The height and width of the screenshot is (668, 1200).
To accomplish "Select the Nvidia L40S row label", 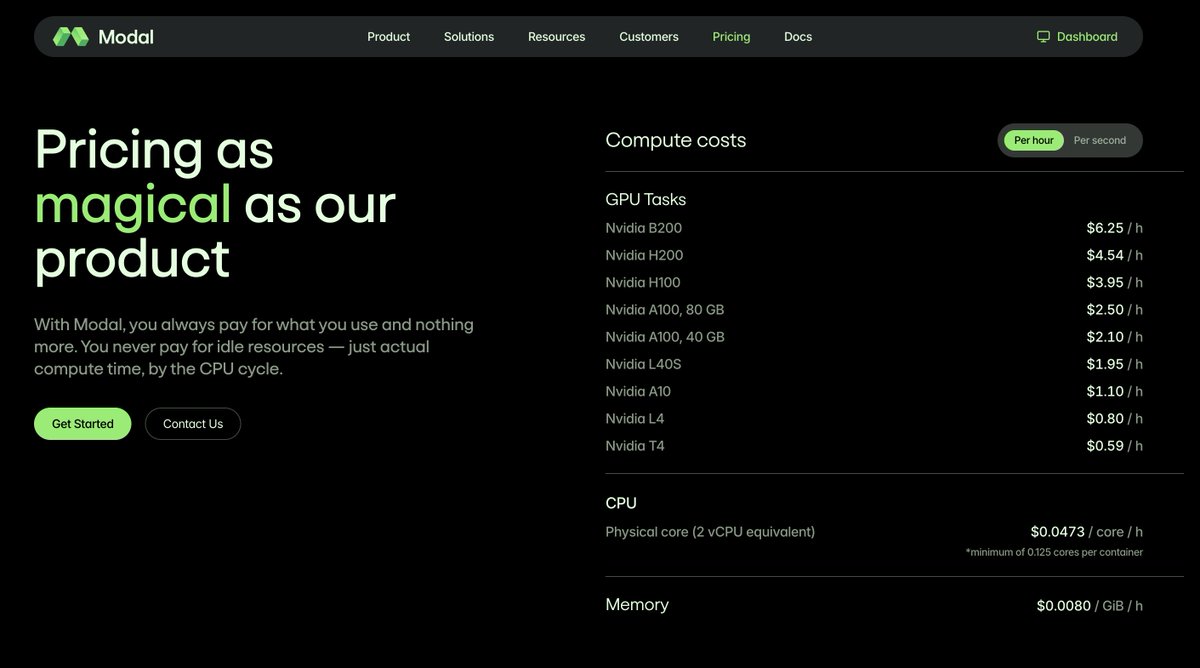I will pyautogui.click(x=643, y=364).
